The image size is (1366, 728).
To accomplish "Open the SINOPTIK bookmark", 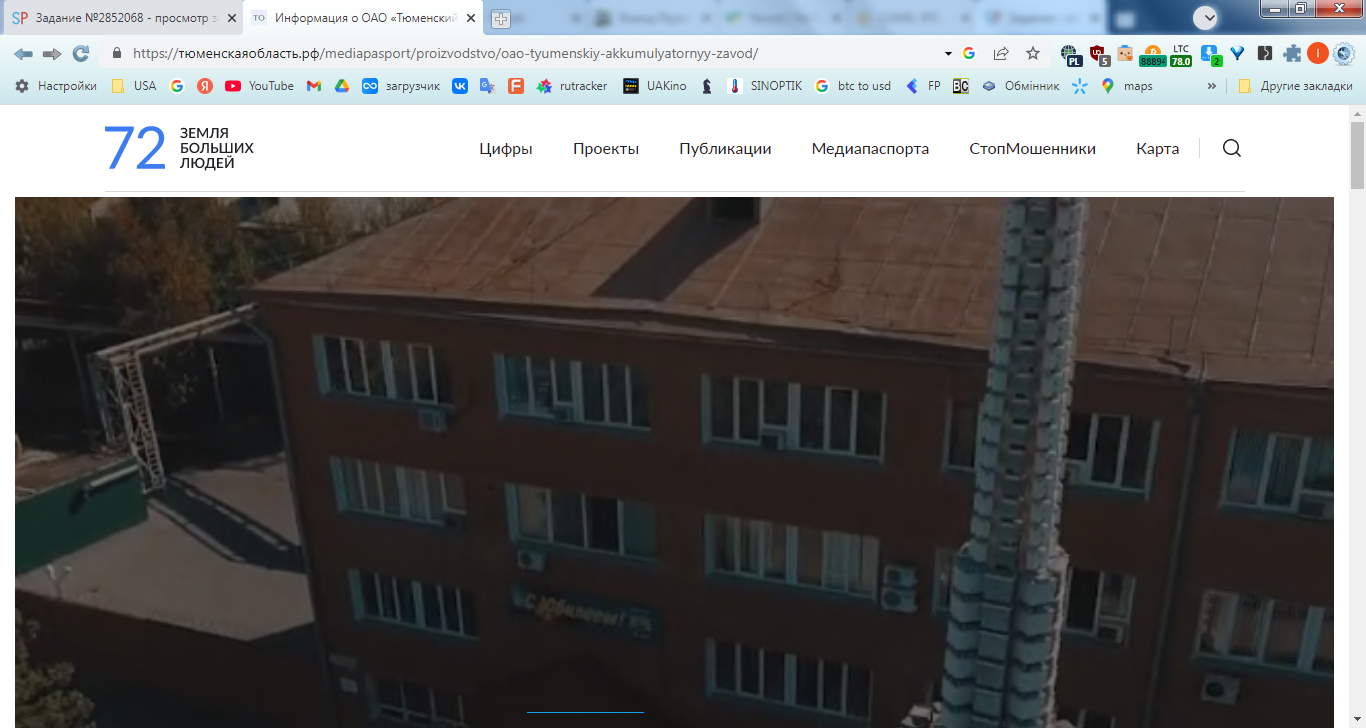I will [765, 86].
